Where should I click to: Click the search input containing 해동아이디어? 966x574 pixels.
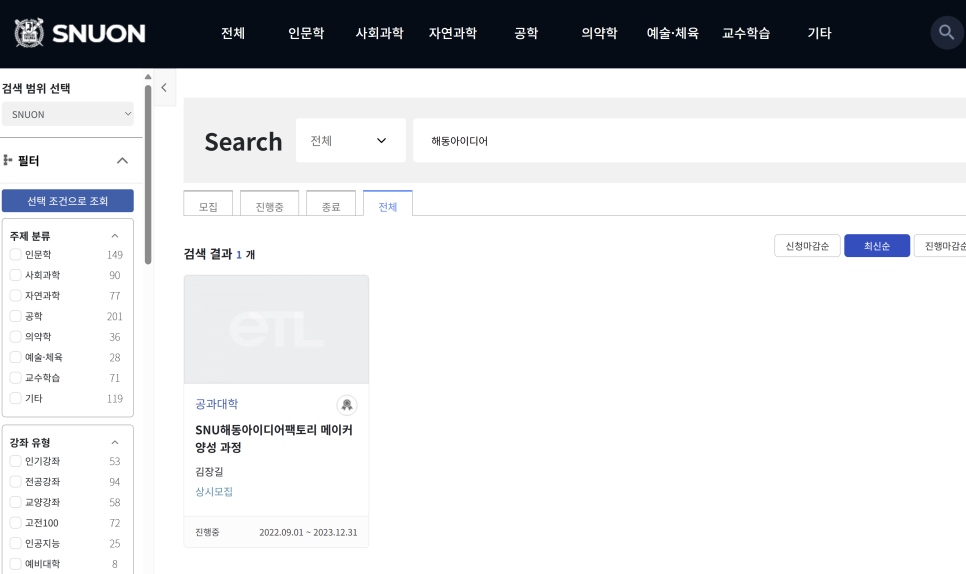point(689,140)
